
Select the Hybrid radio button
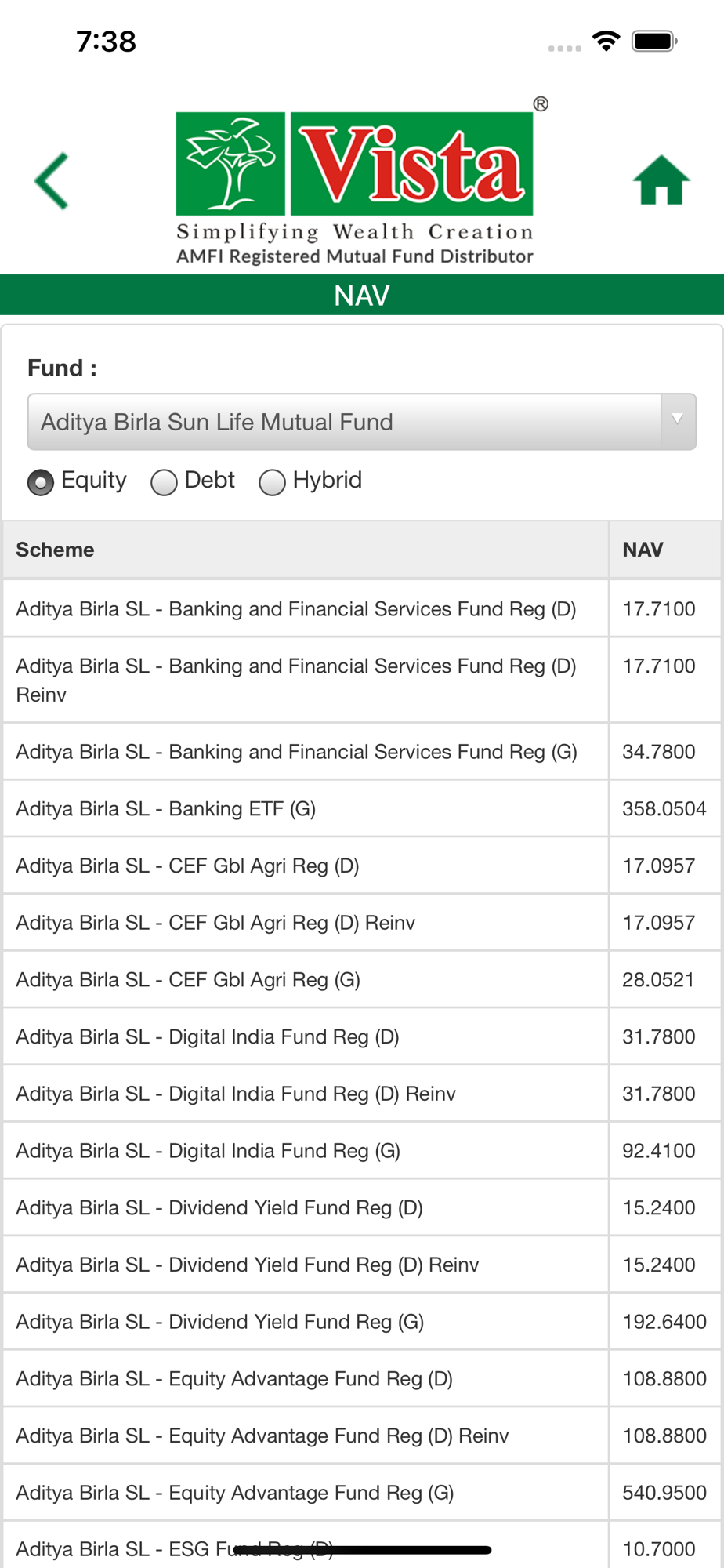[x=272, y=481]
